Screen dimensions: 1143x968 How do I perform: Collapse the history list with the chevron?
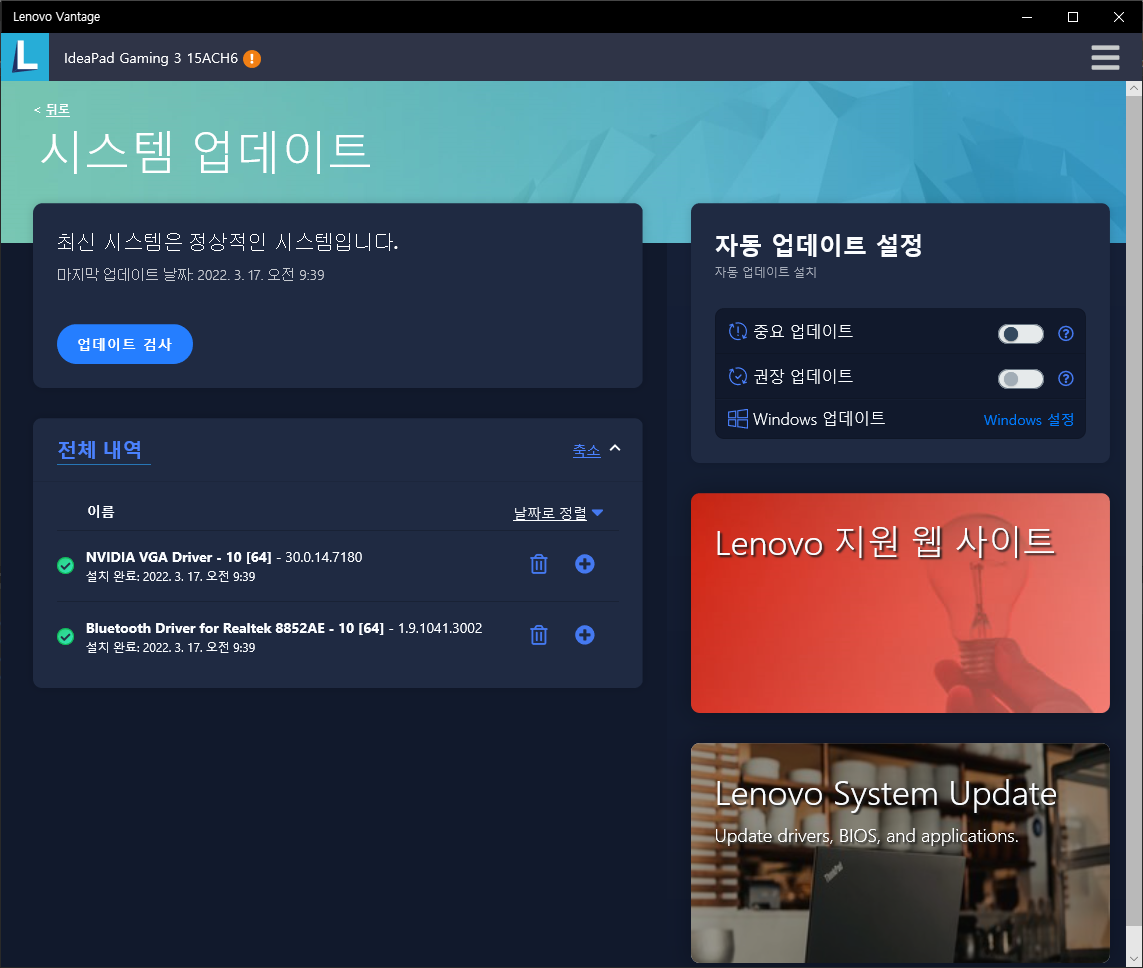pyautogui.click(x=615, y=448)
